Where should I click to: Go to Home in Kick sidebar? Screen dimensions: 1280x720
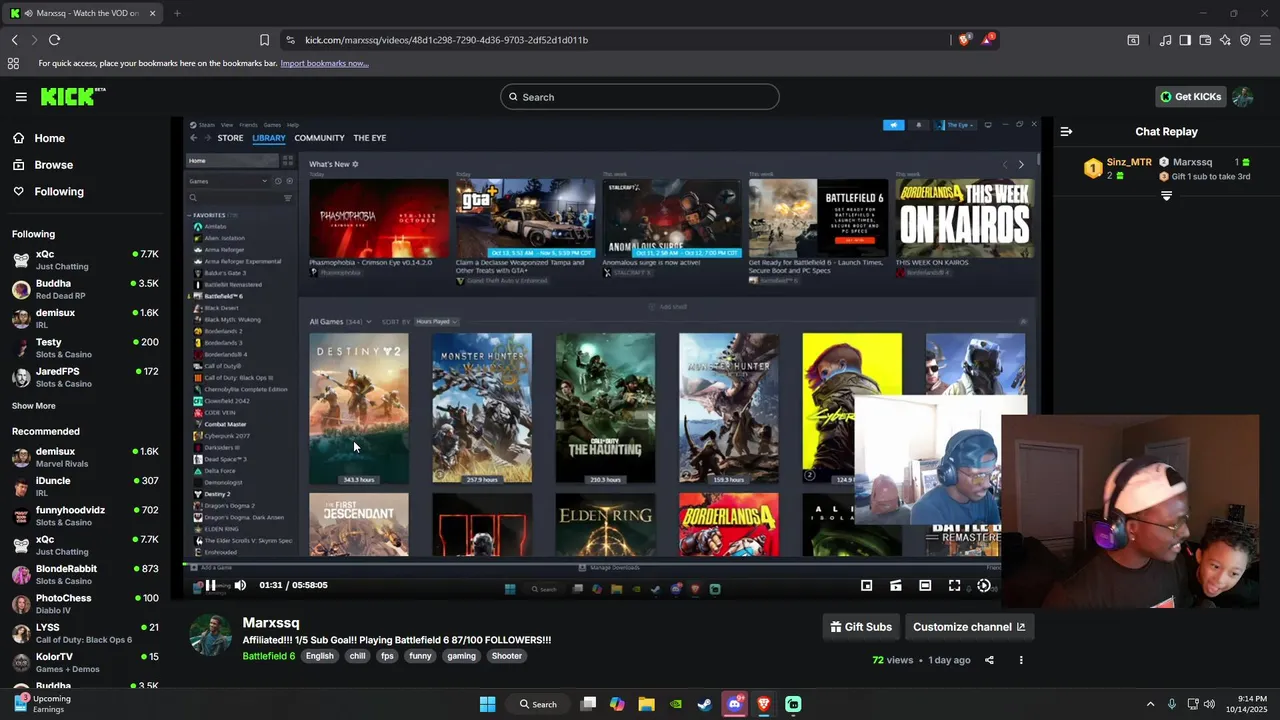point(85,138)
